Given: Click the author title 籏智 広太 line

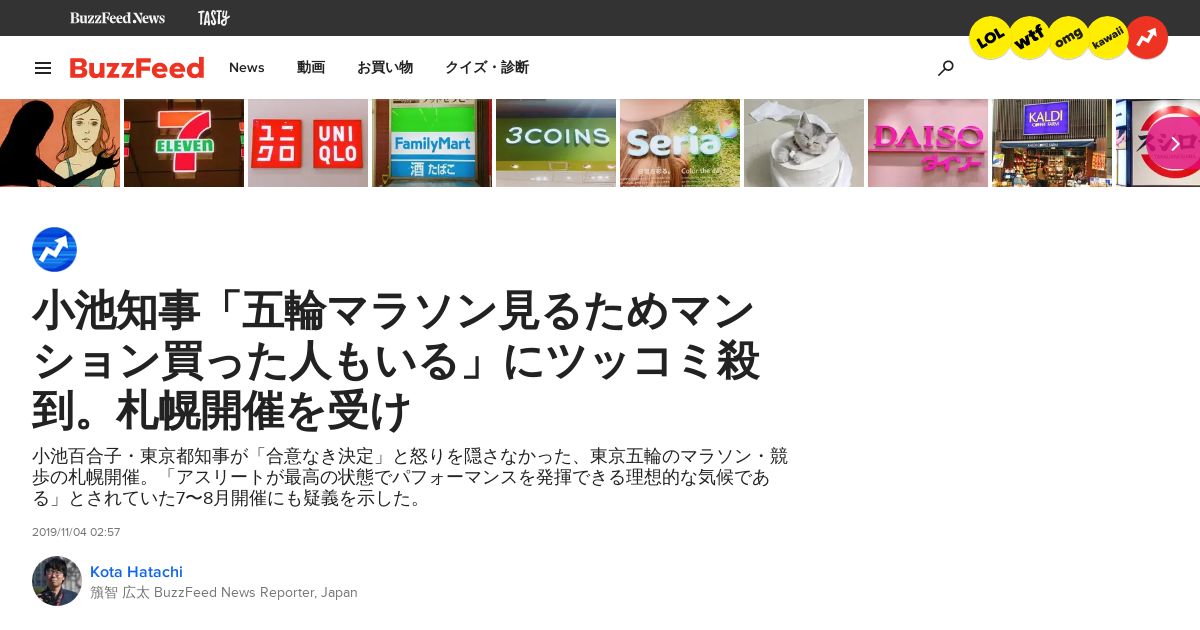Looking at the screenshot, I should (x=224, y=592).
